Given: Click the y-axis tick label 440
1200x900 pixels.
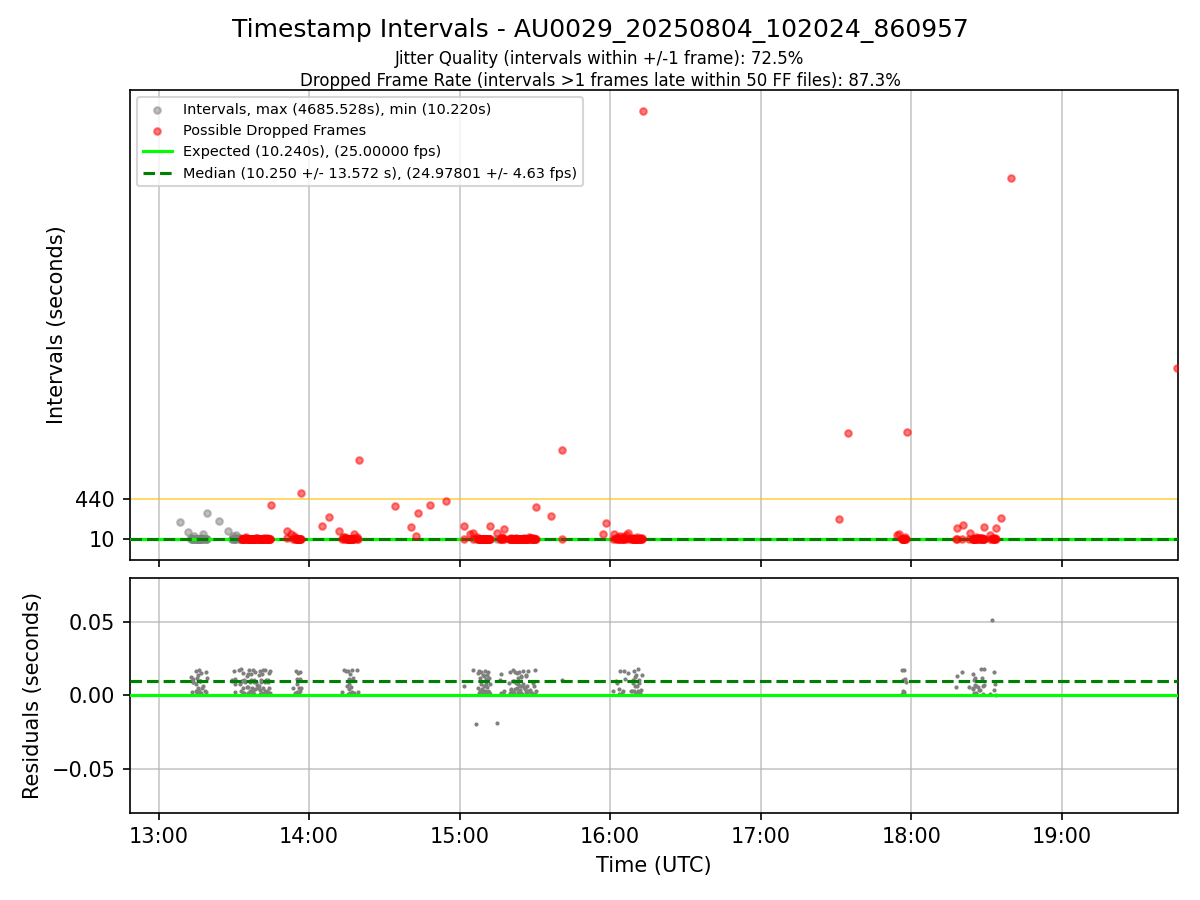Looking at the screenshot, I should click(95, 499).
